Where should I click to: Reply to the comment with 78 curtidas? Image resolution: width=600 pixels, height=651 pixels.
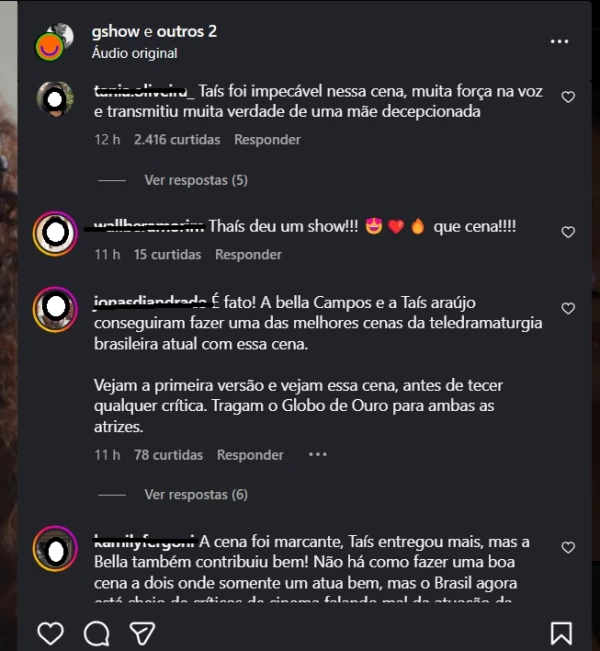point(250,455)
